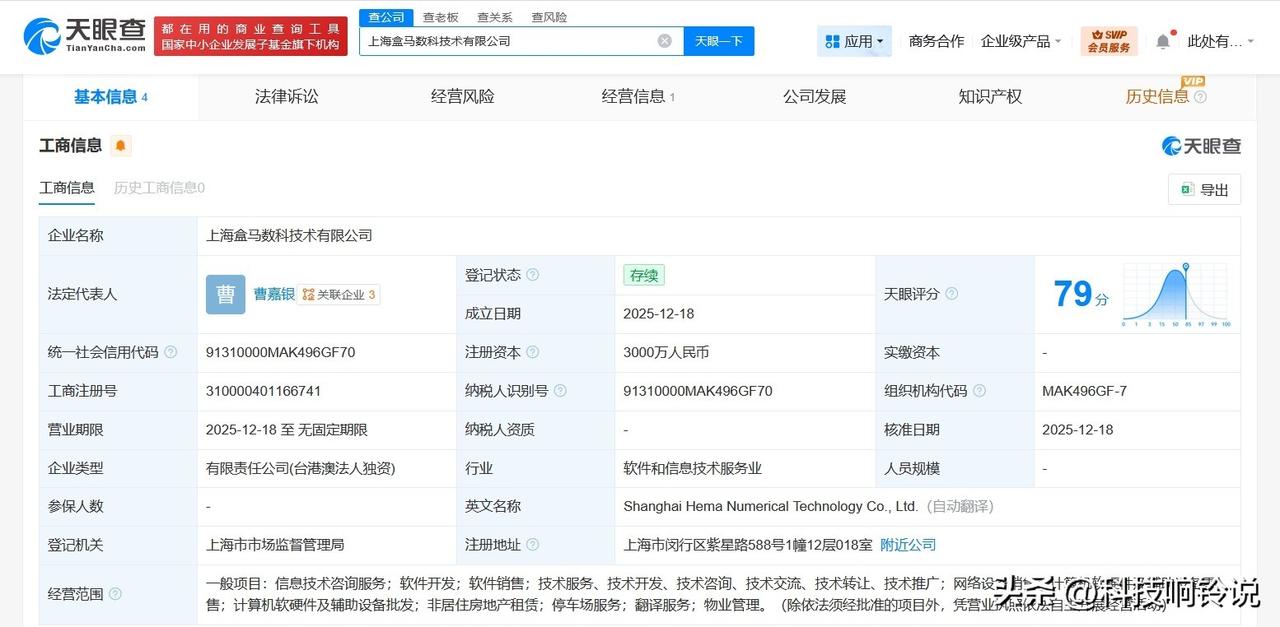The width and height of the screenshot is (1280, 627).
Task: Click the green export icon on 导出 button
Action: 1188,189
